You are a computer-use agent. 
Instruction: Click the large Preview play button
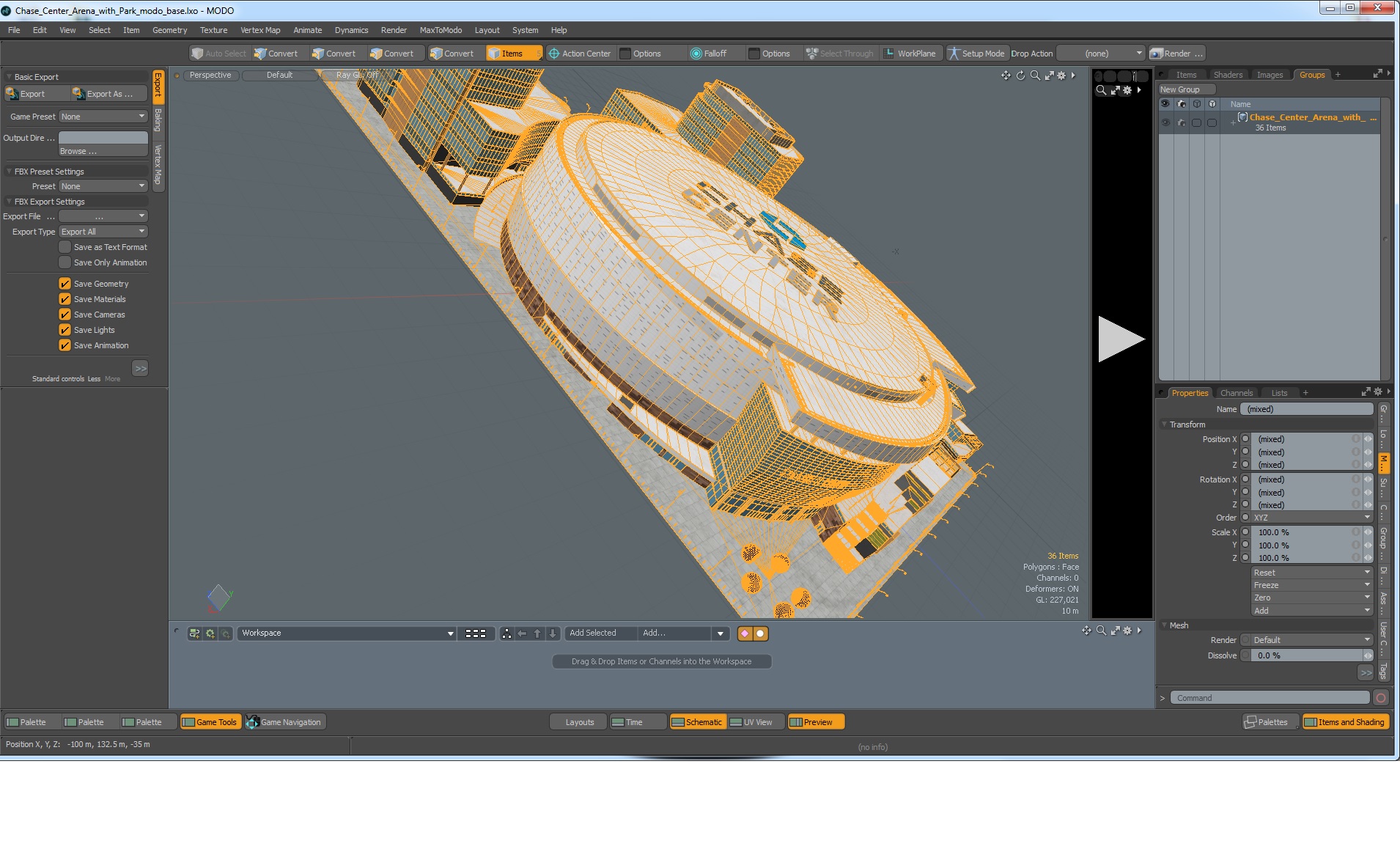tap(1121, 339)
